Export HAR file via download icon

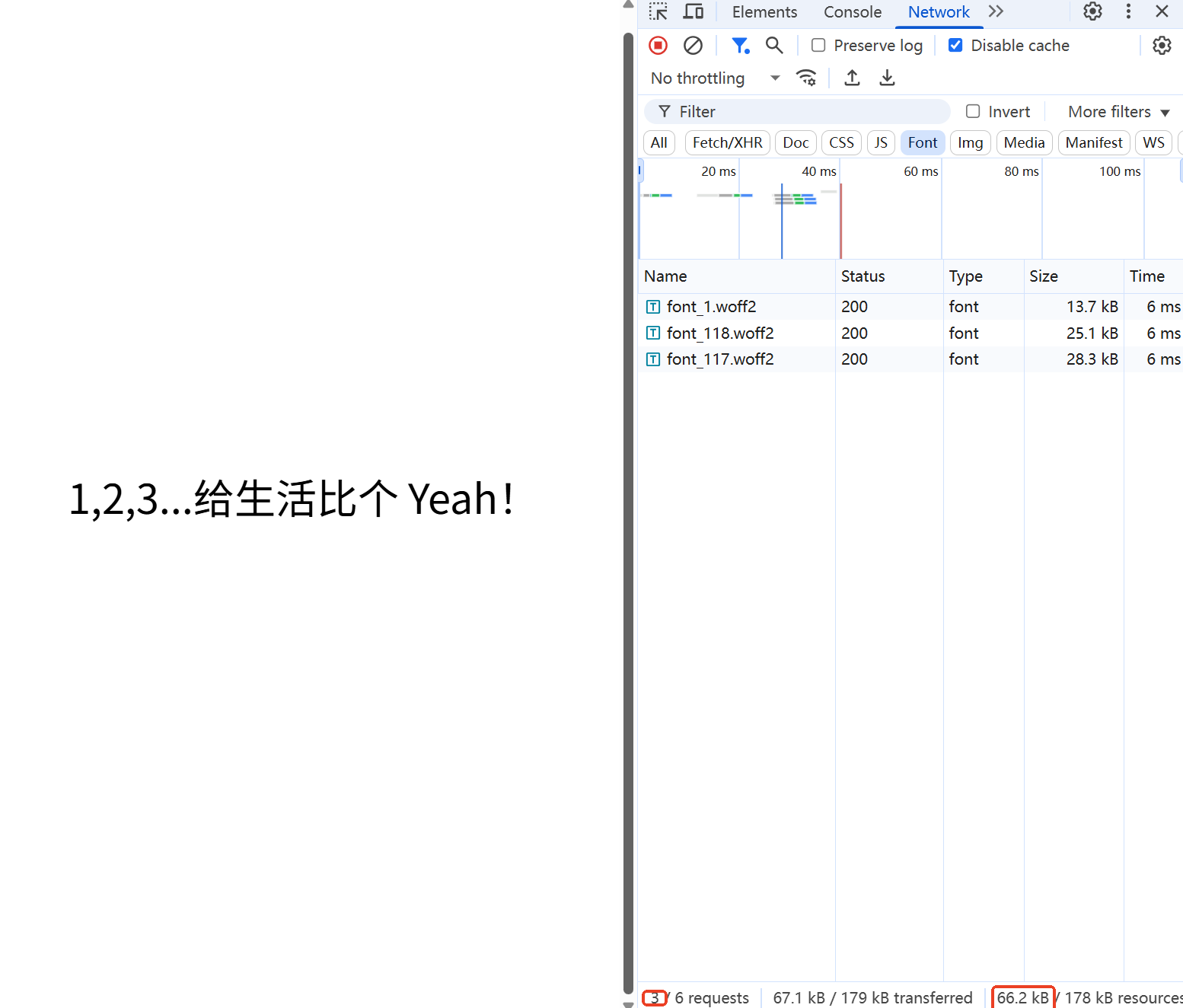pos(887,77)
